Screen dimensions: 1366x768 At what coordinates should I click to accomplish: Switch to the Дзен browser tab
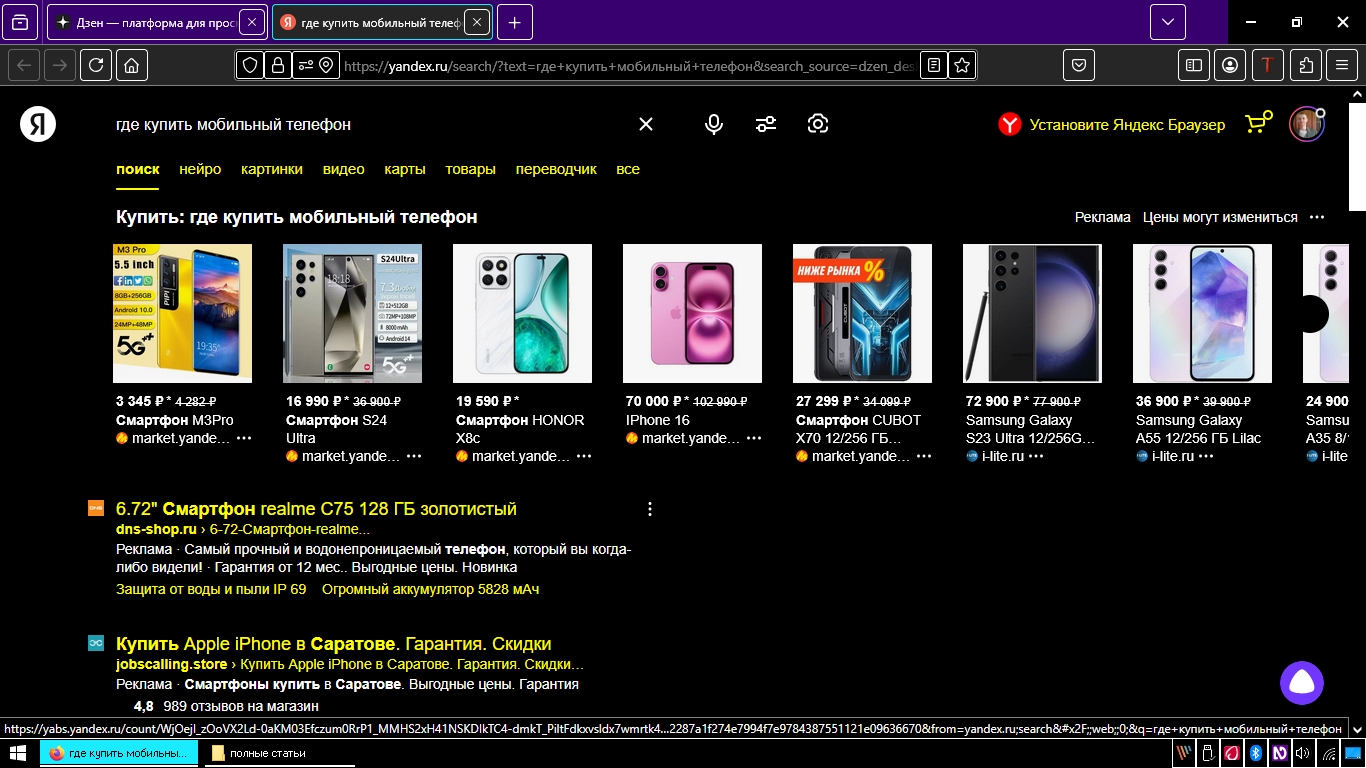158,22
